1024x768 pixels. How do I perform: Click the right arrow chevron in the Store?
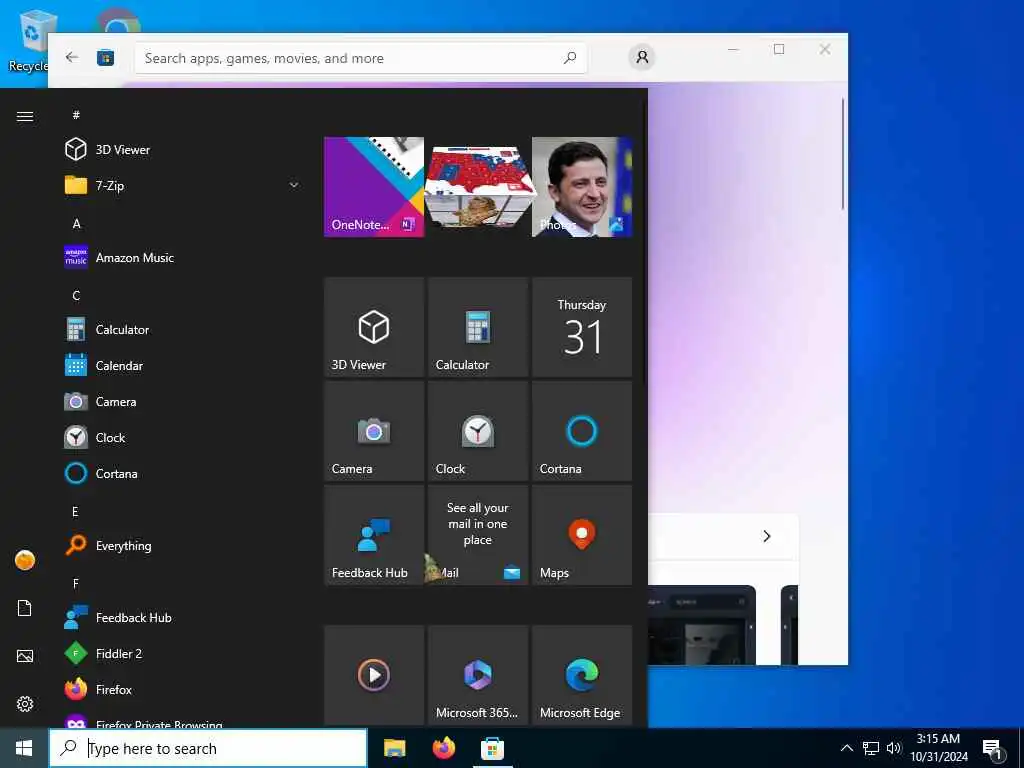[x=767, y=536]
